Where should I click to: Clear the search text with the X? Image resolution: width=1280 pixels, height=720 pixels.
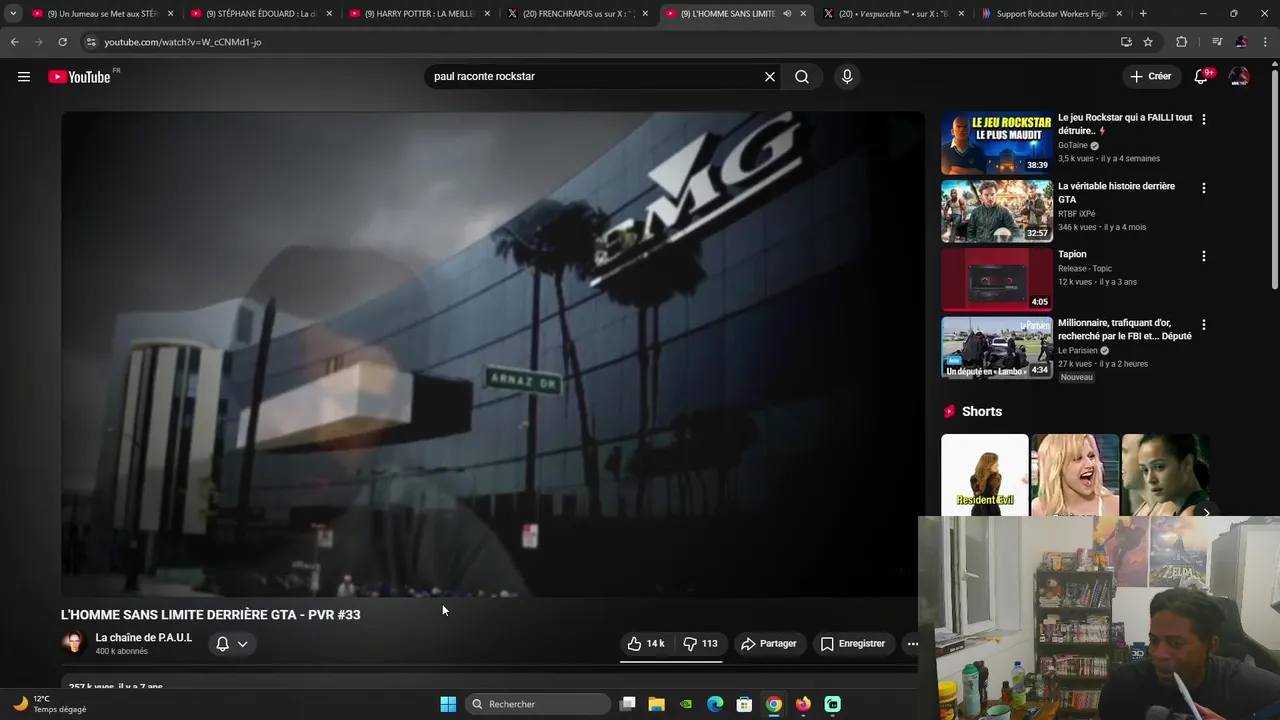[x=770, y=77]
